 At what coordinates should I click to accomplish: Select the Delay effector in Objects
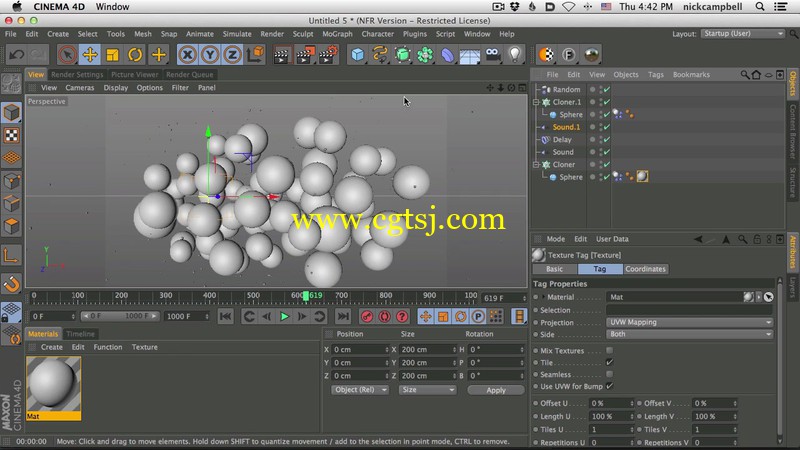click(562, 140)
